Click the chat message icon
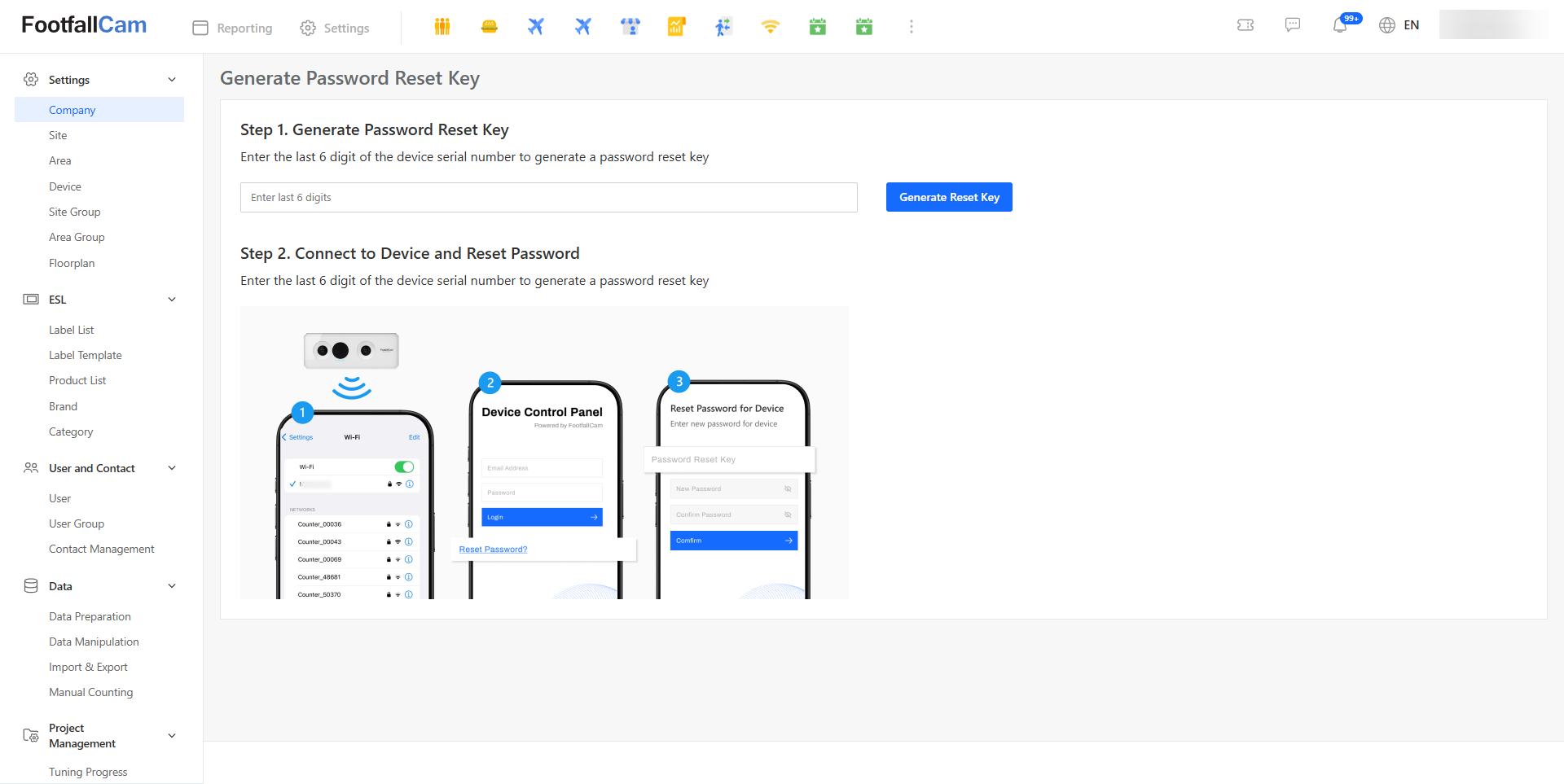 point(1293,25)
